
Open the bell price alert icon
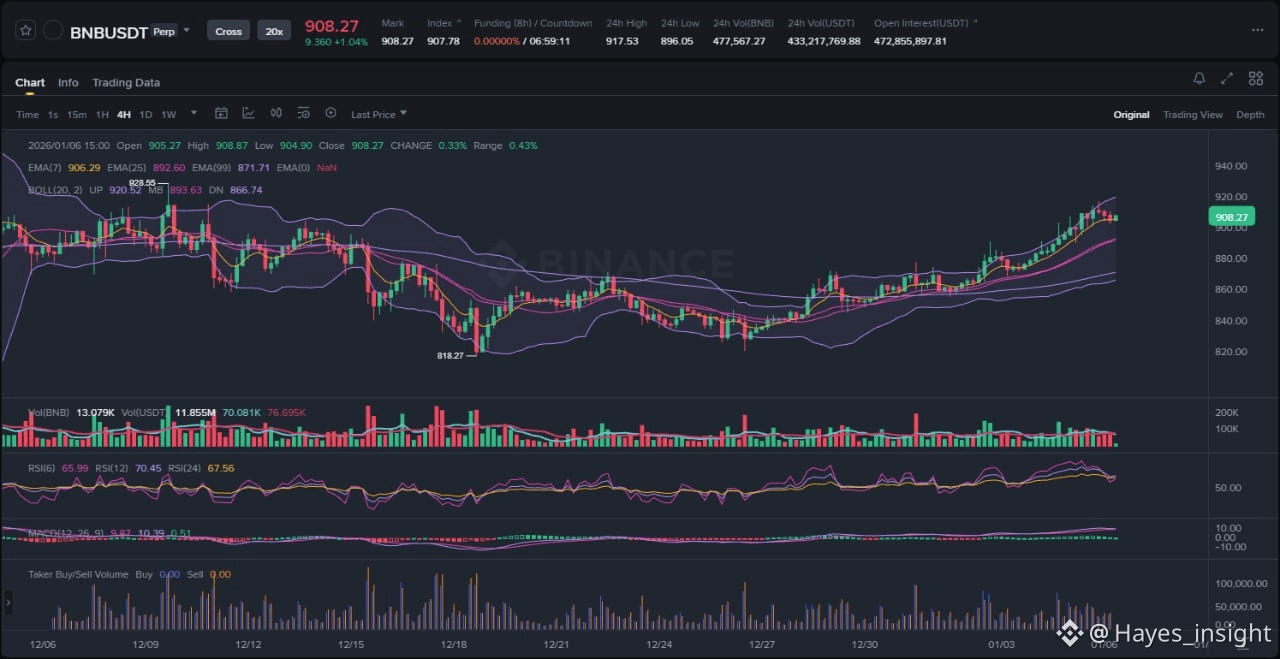pos(1199,79)
